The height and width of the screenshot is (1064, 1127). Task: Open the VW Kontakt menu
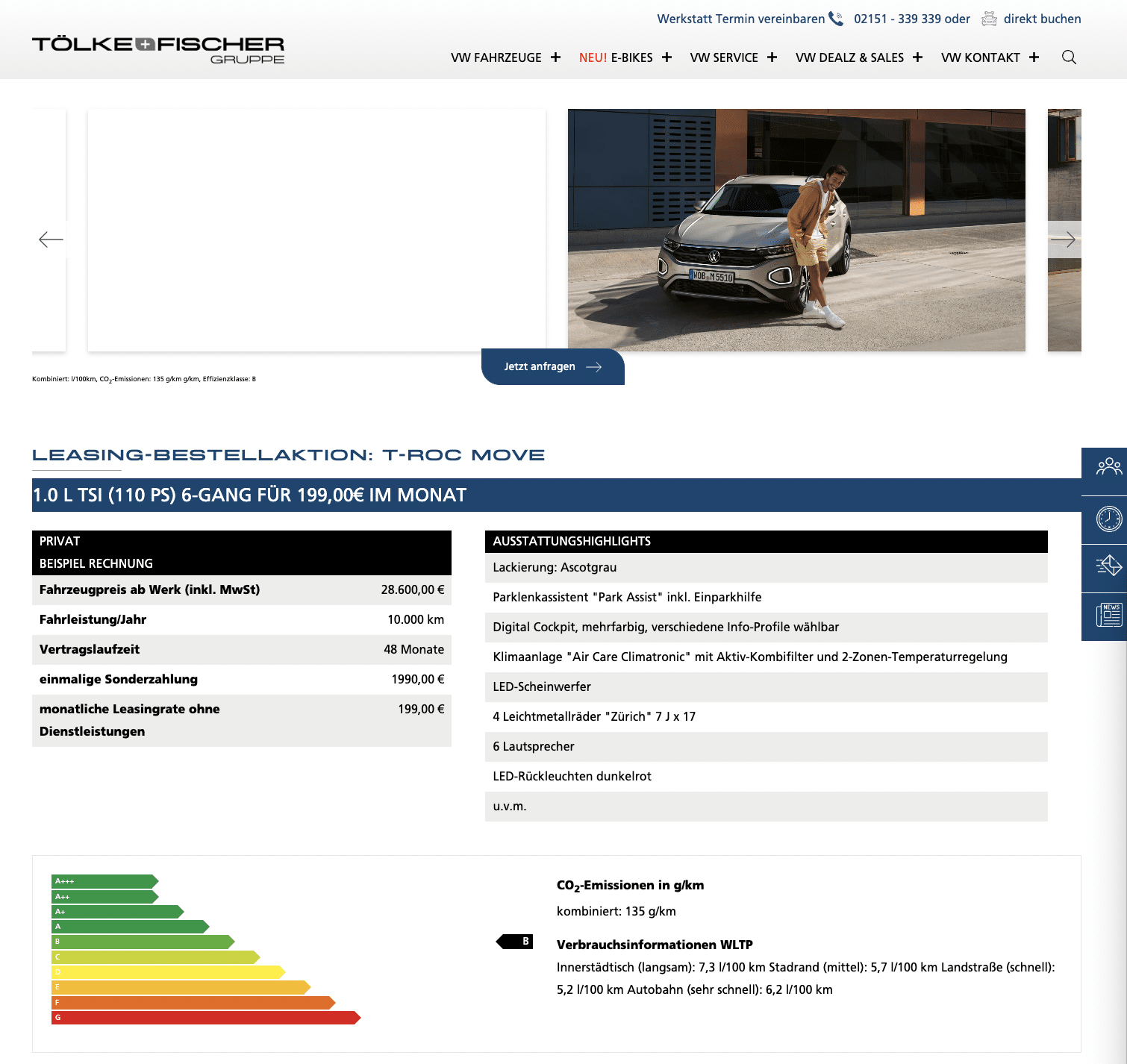pos(981,57)
